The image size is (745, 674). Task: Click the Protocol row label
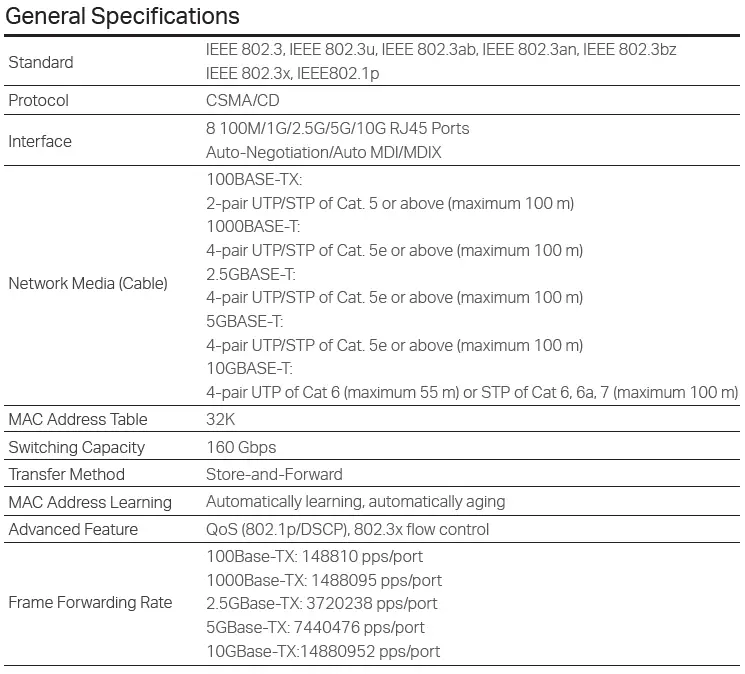click(39, 101)
